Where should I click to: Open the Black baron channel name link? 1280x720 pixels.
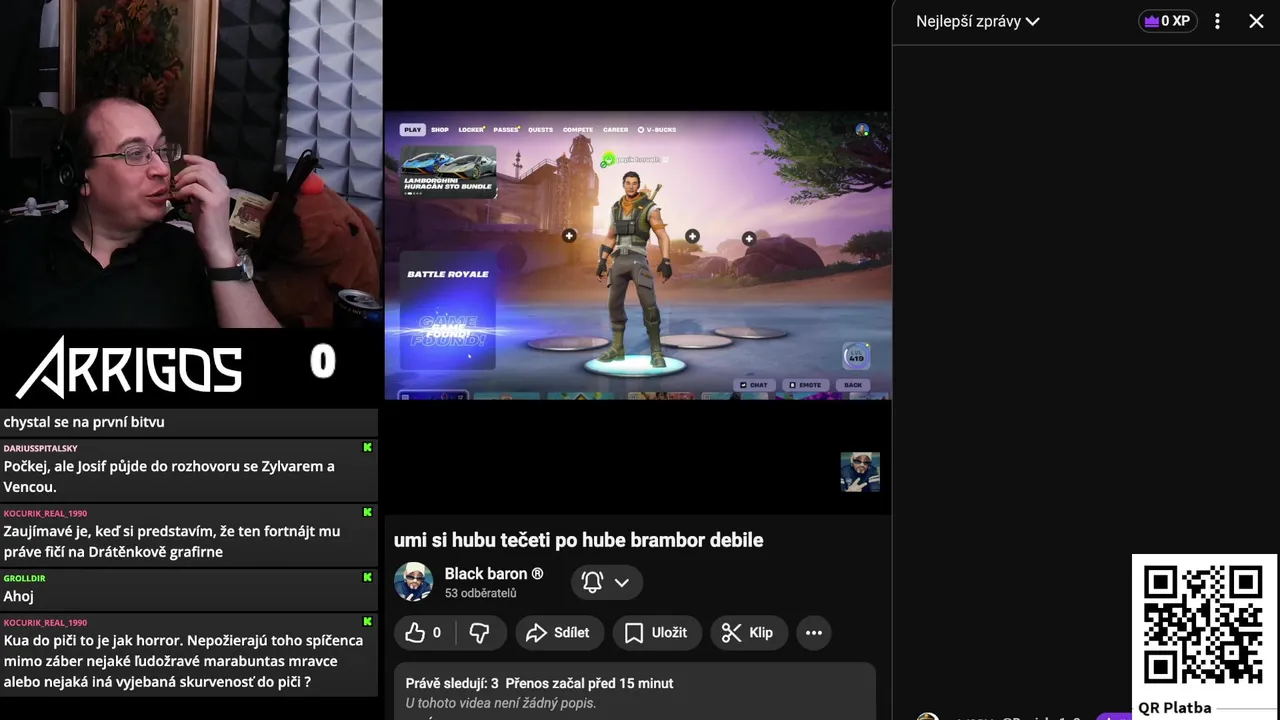(x=494, y=574)
